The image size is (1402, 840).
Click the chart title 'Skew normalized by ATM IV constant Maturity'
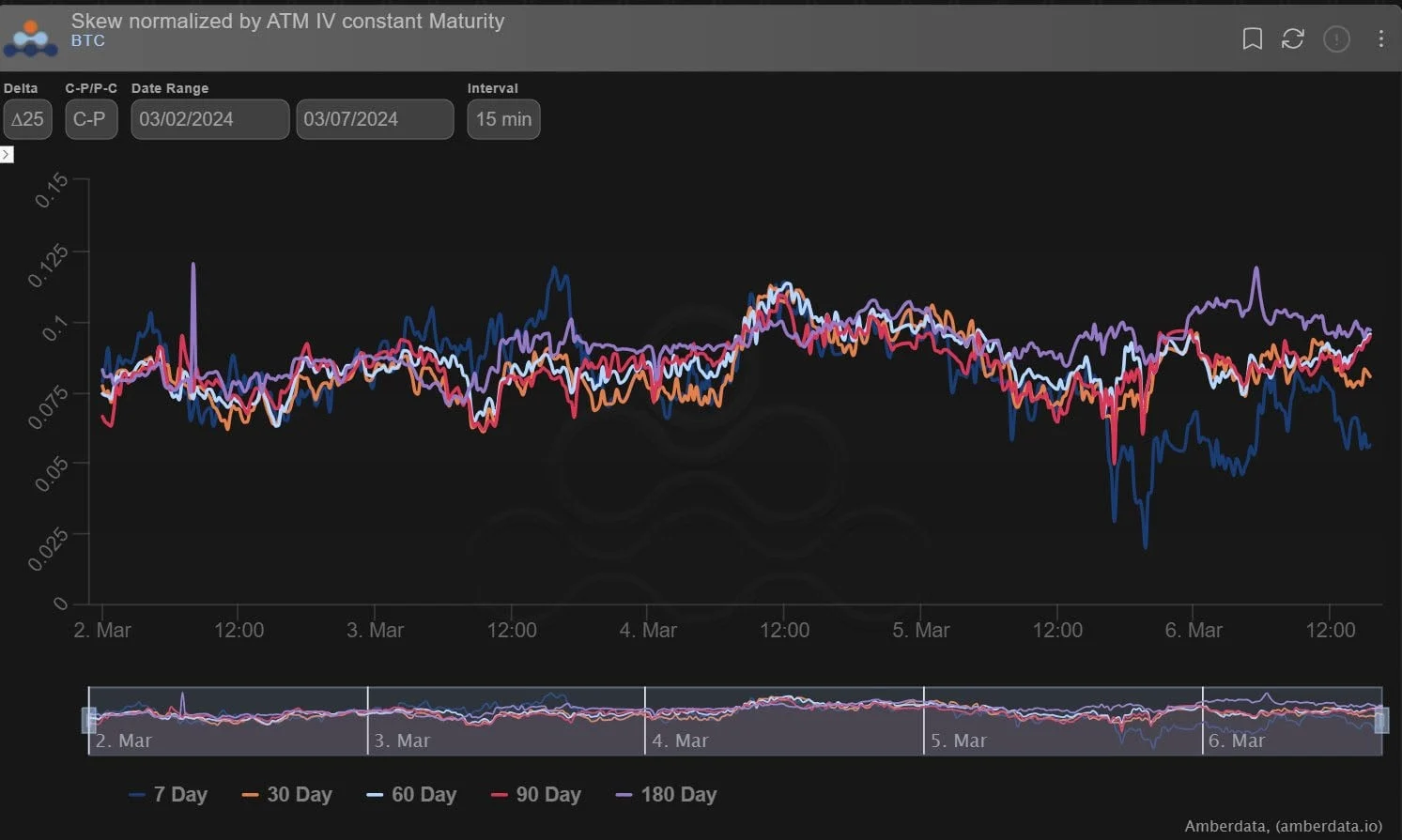pos(287,21)
